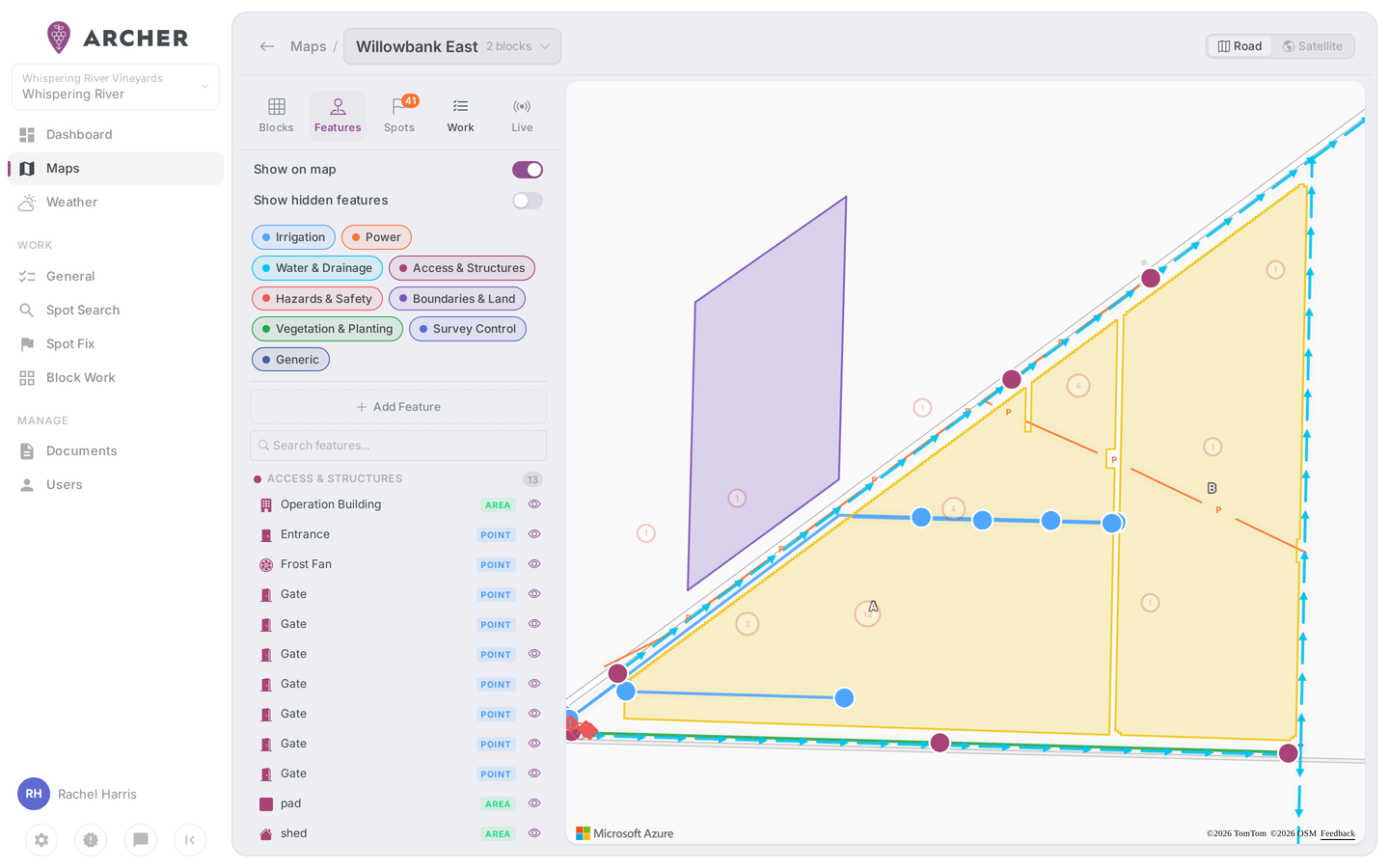Click the Entrance door icon
Image resolution: width=1389 pixels, height=868 pixels.
coord(266,535)
